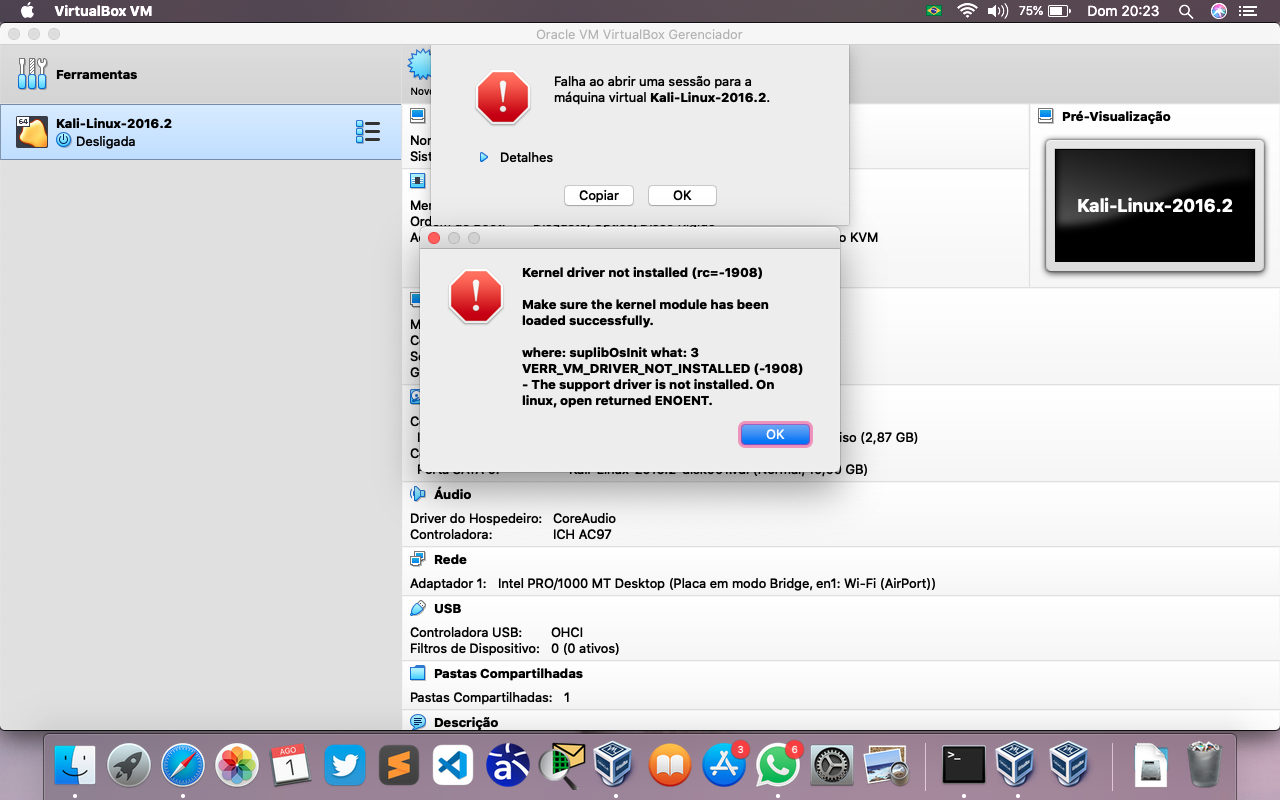Click the ICH AC97 controller value
The height and width of the screenshot is (800, 1280).
(582, 534)
